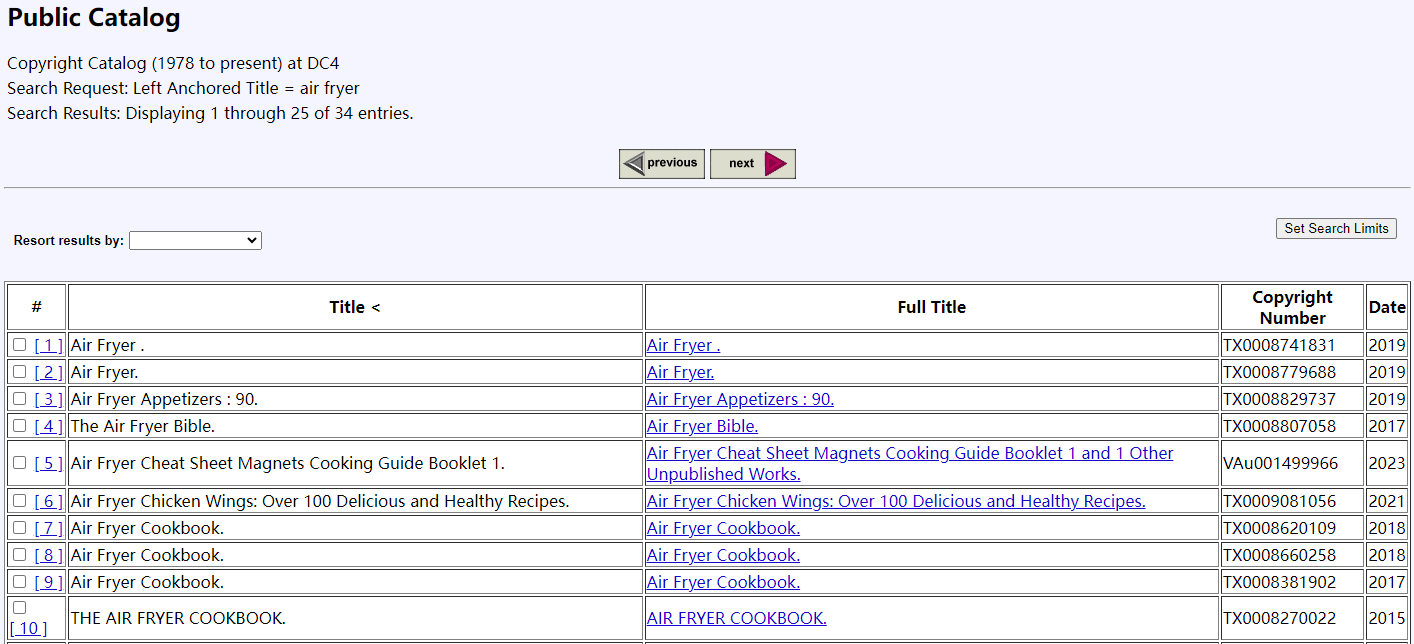Check the box for entry 9

[19, 582]
